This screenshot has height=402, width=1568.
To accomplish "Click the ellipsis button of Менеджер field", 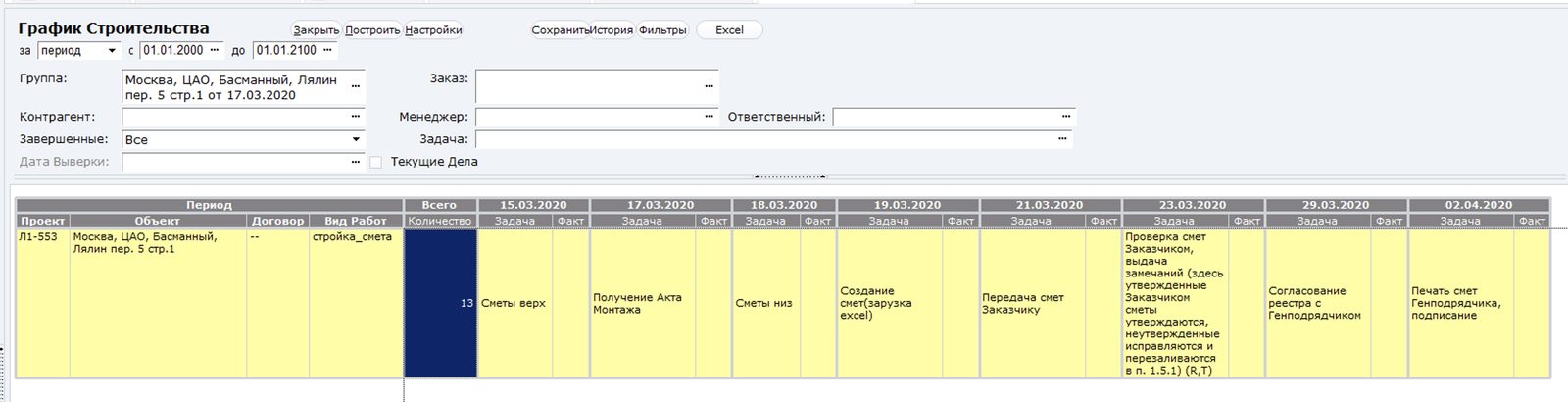I will click(x=709, y=117).
